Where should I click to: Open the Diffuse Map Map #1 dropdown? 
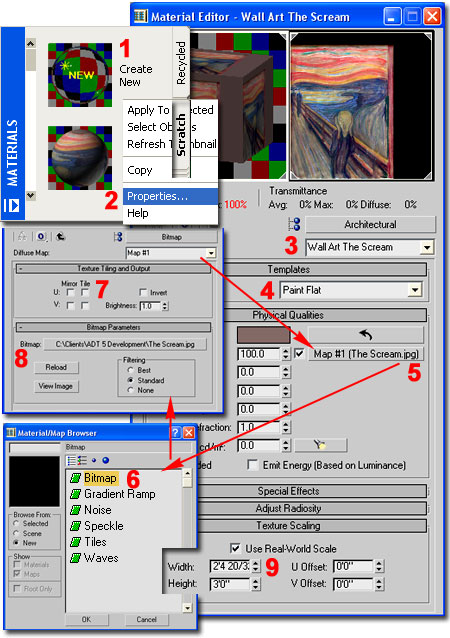(211, 253)
